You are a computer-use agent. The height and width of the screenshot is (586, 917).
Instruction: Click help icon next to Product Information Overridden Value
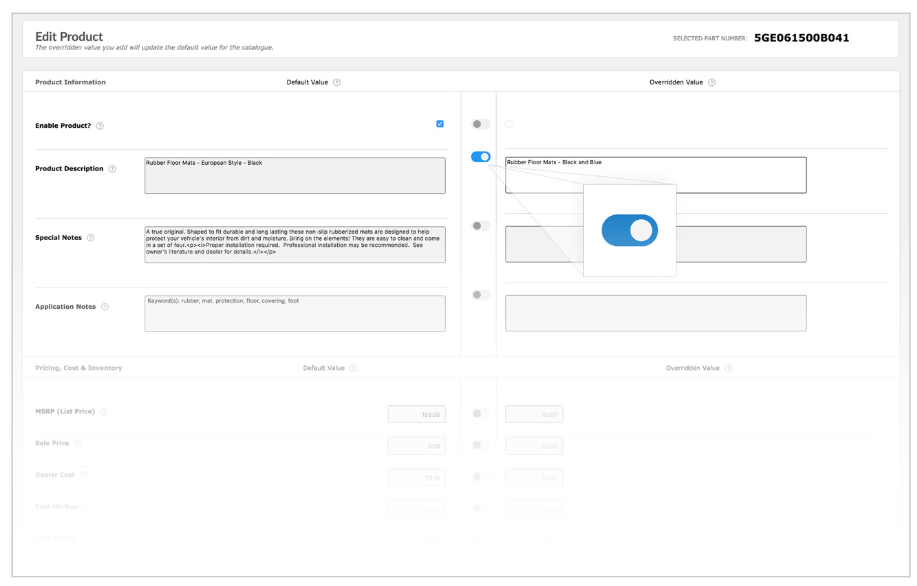[x=712, y=82]
